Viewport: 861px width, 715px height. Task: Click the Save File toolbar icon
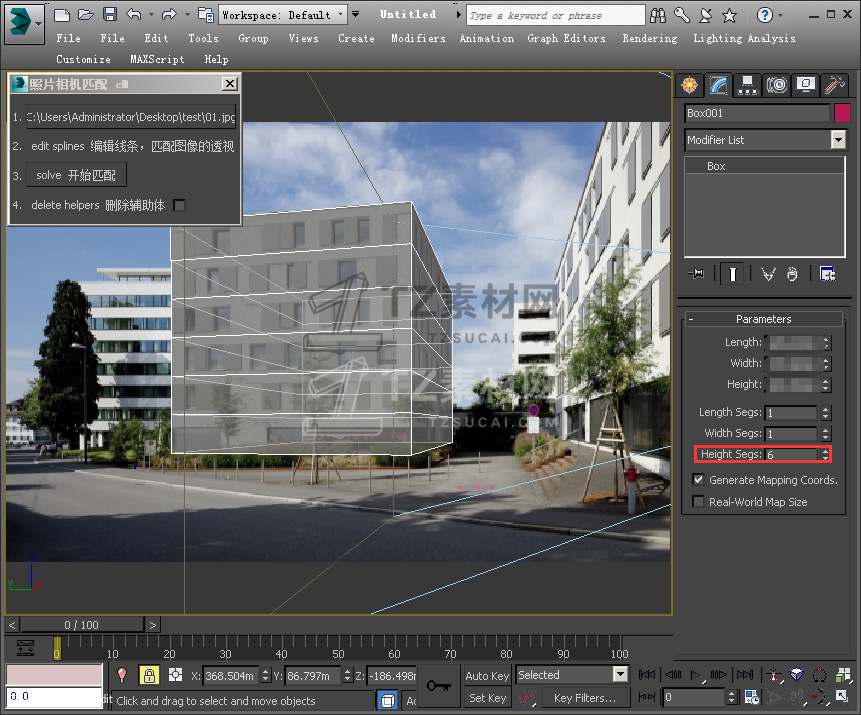pos(109,14)
